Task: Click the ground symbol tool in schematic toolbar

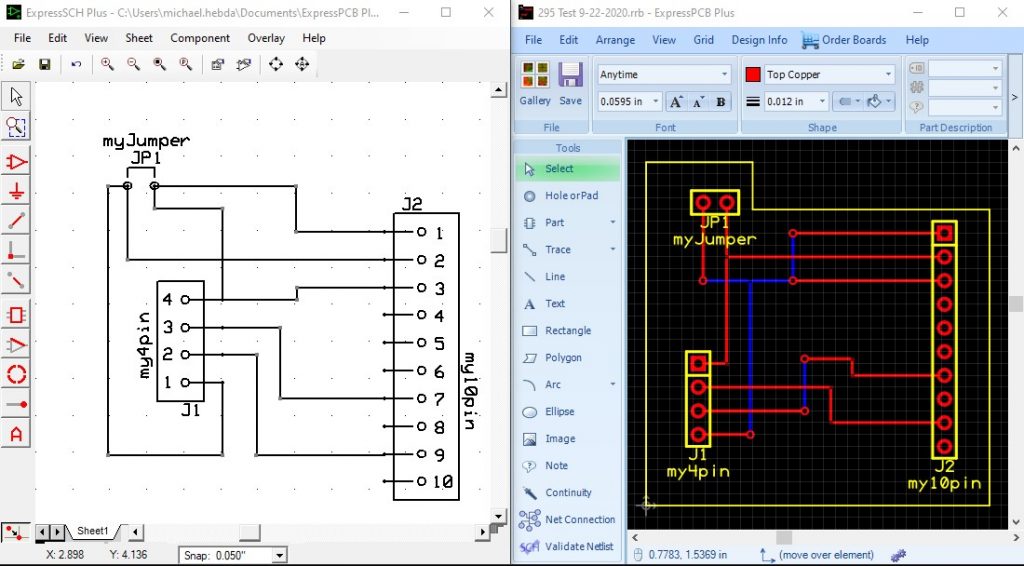Action: 16,192
